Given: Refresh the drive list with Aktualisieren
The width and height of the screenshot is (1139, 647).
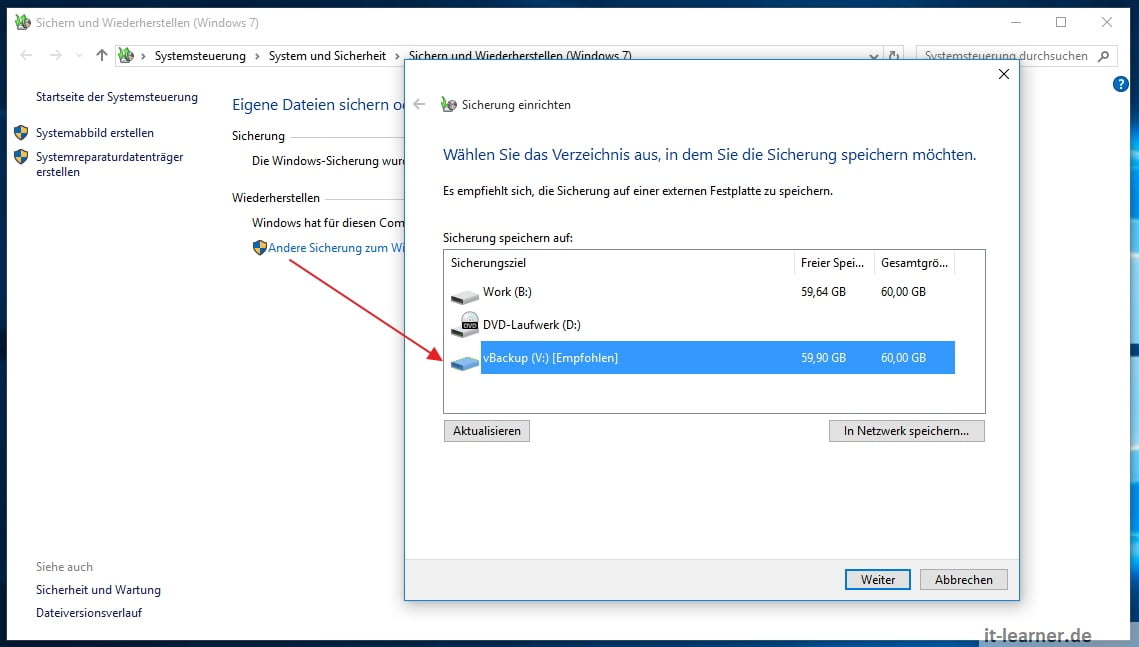Looking at the screenshot, I should tap(486, 430).
